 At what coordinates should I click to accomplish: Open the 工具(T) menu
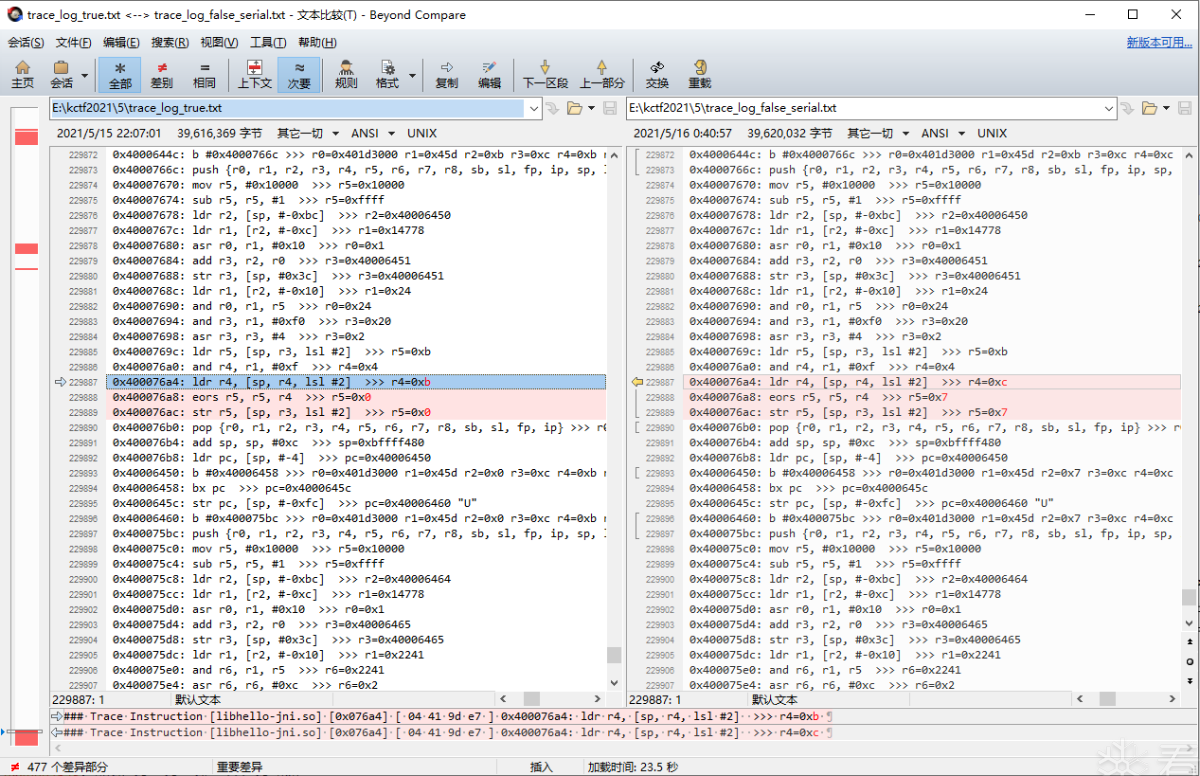[x=268, y=42]
